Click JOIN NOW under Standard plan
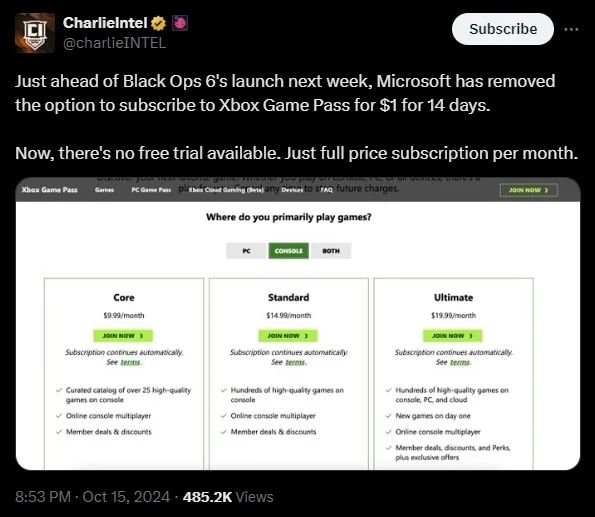Viewport: 595px width, 517px height. coord(288,336)
